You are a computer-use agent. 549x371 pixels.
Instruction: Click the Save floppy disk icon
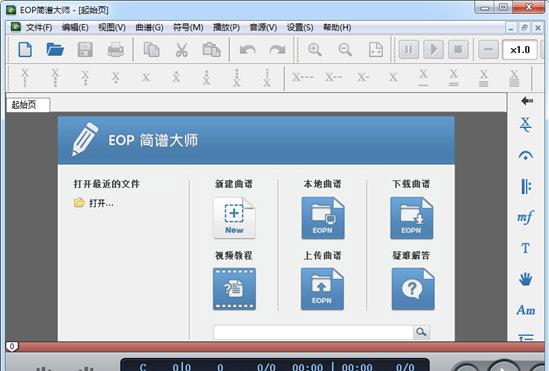[85, 49]
